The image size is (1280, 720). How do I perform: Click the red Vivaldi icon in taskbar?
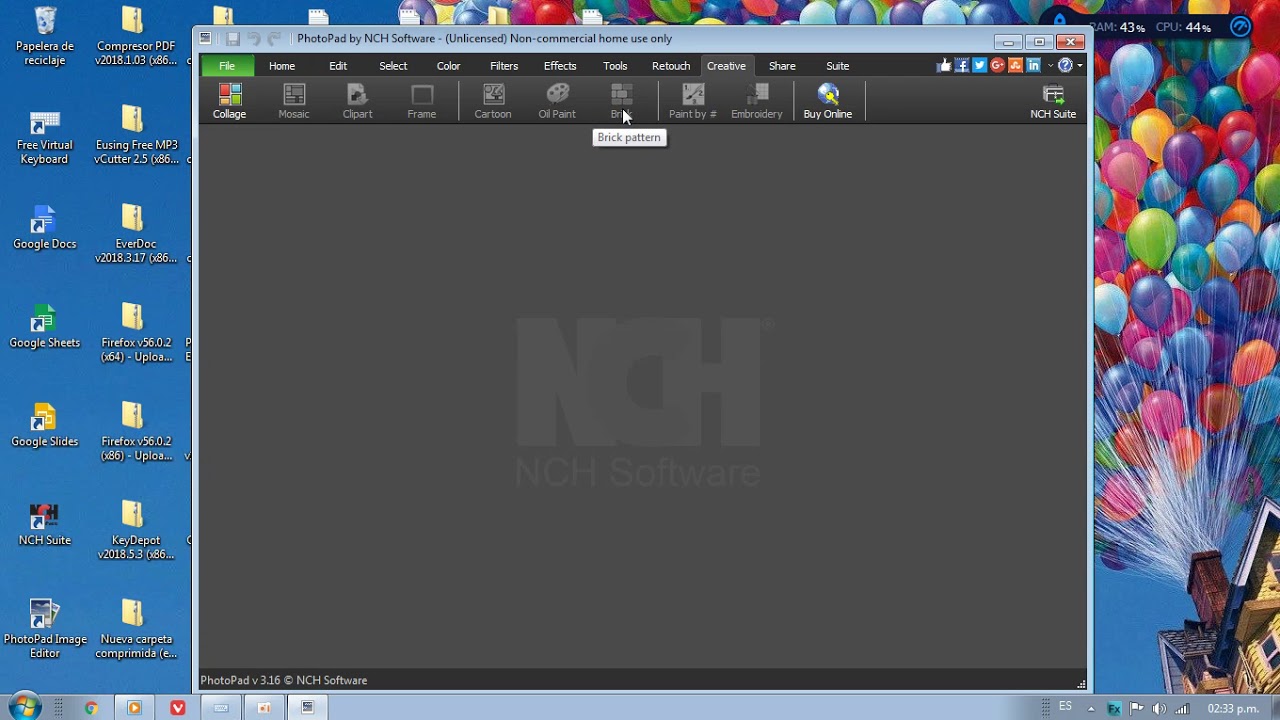click(177, 708)
